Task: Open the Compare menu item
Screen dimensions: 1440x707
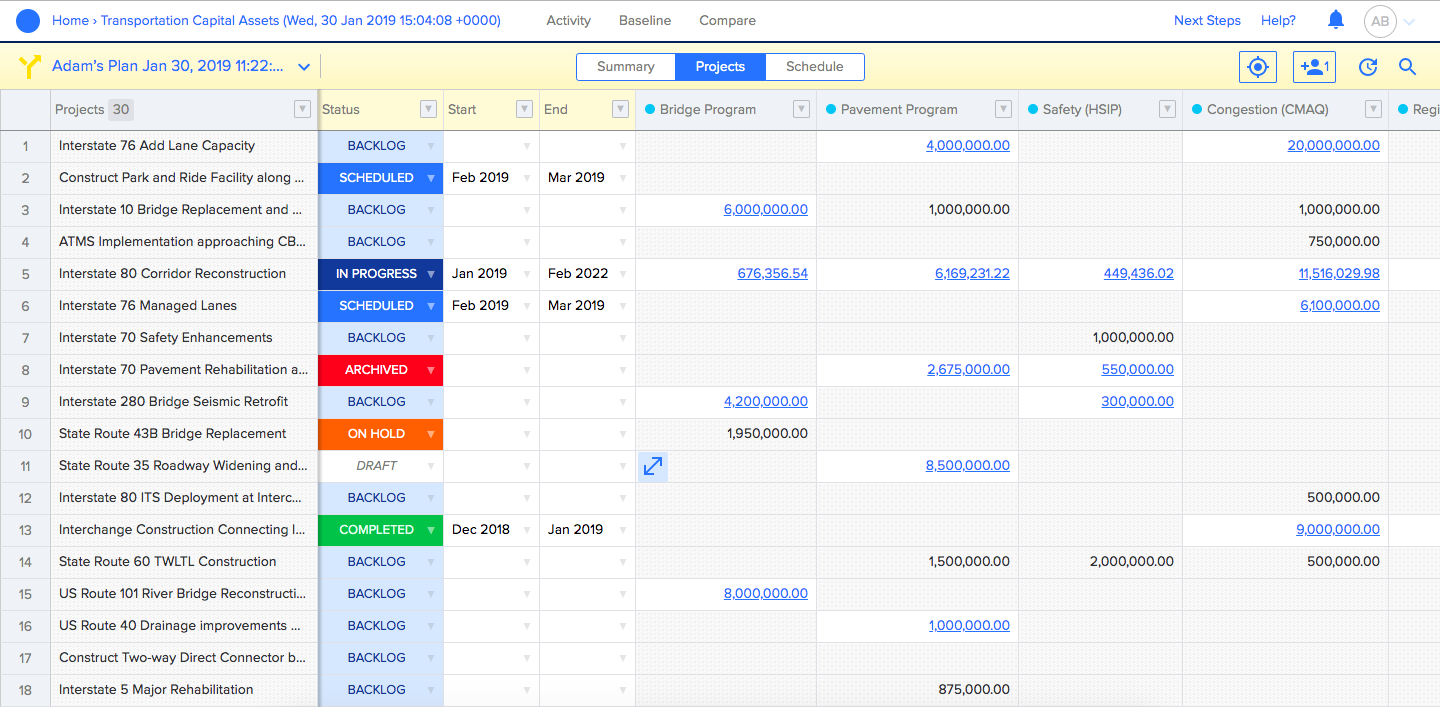Action: click(727, 20)
